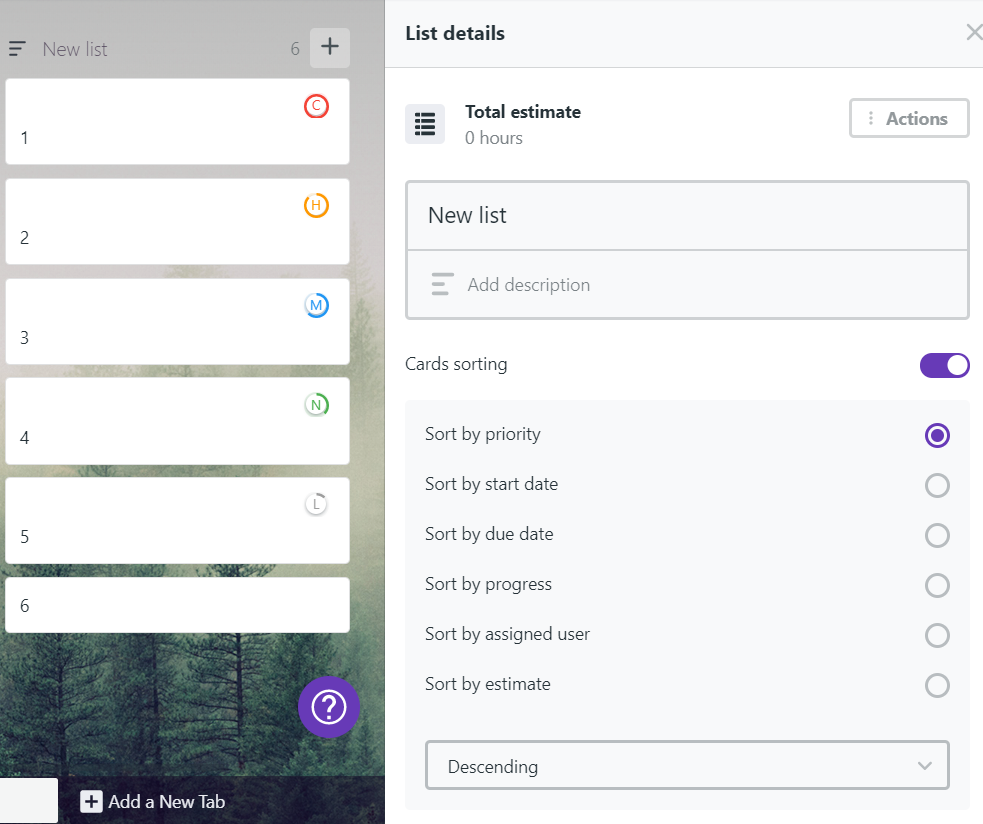
Task: Select Sort by start date
Action: click(x=937, y=485)
